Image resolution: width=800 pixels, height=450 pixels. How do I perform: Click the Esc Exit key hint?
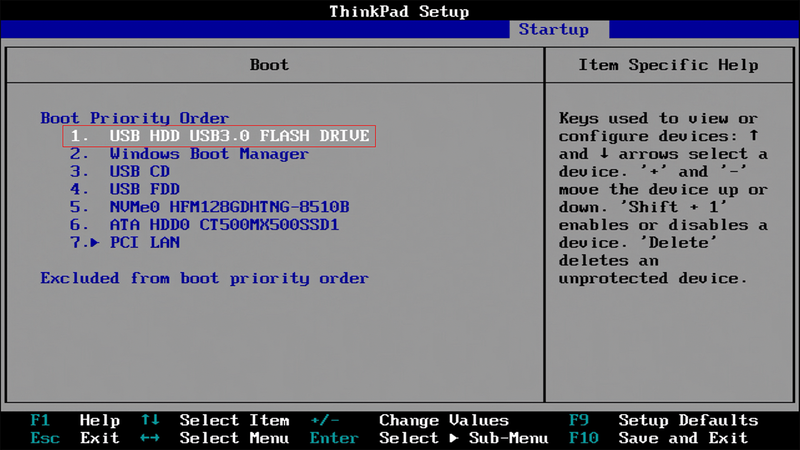coord(75,438)
